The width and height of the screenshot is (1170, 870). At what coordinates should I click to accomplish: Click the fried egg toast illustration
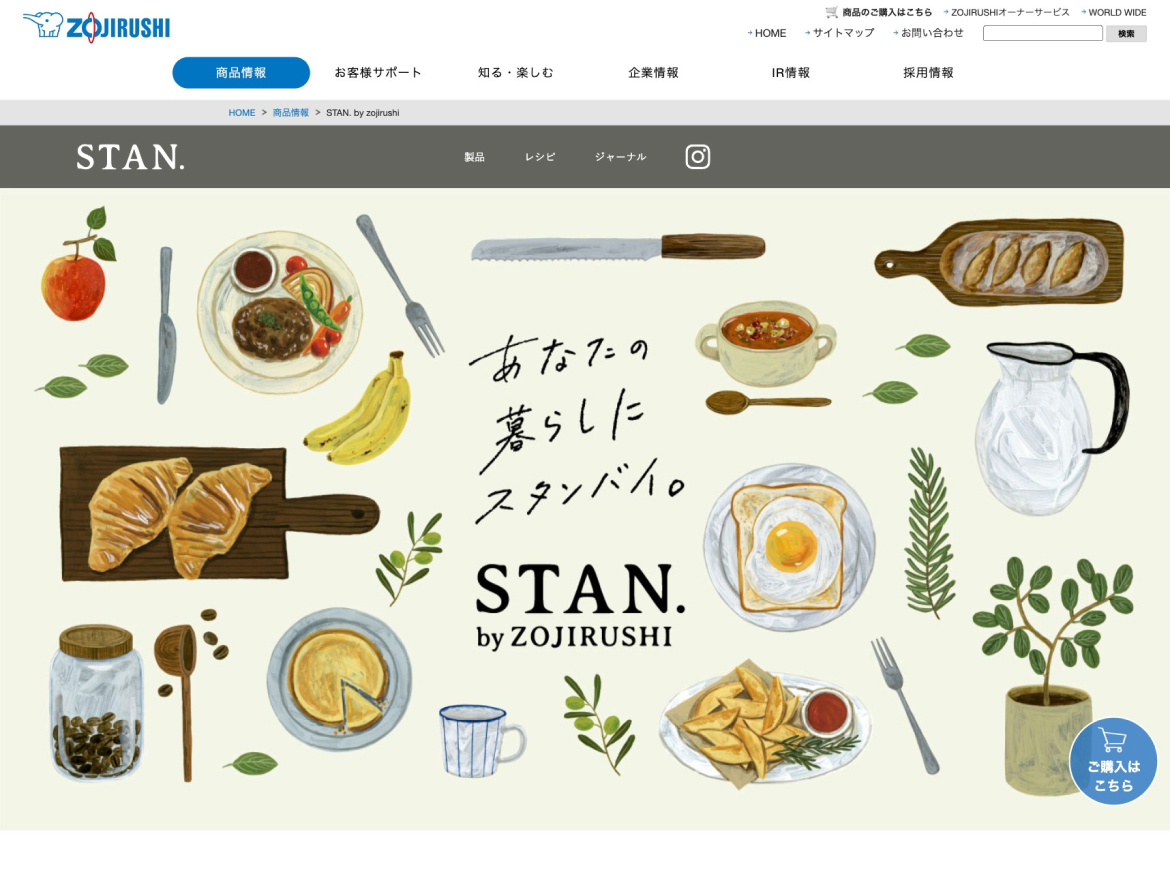click(789, 546)
